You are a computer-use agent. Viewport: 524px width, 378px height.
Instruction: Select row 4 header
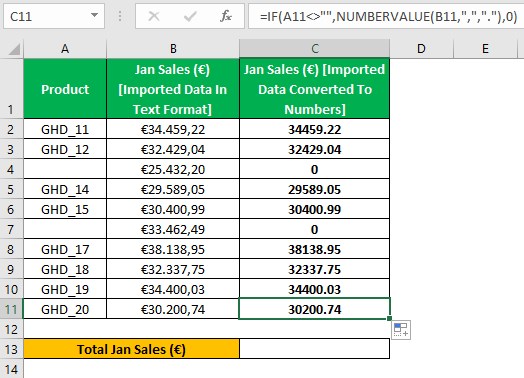click(x=11, y=169)
